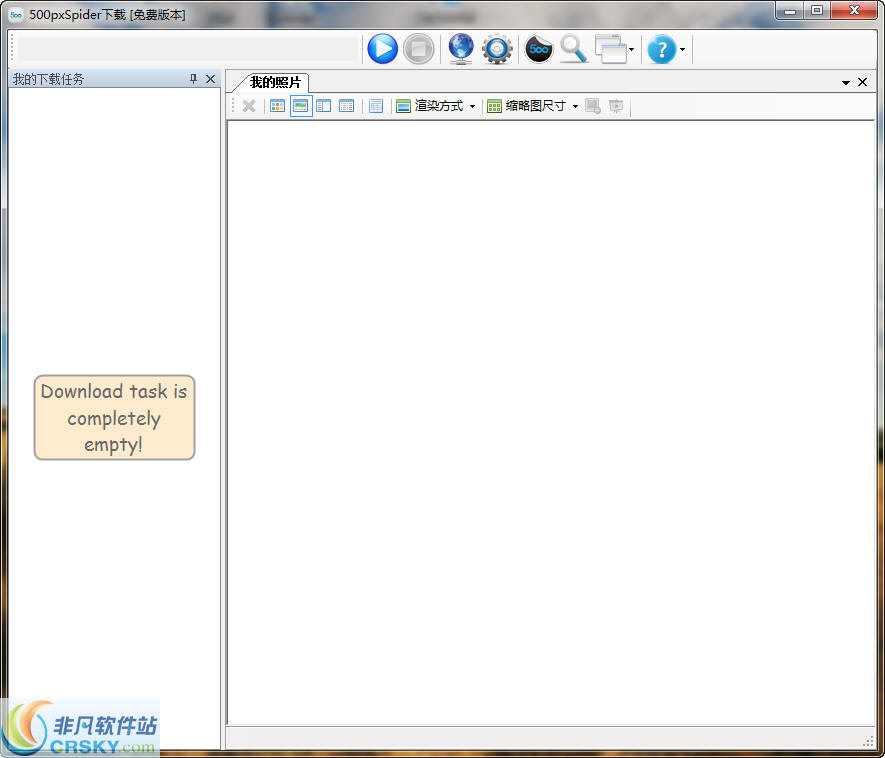Start download with the blue play button
This screenshot has width=885, height=758.
[382, 49]
